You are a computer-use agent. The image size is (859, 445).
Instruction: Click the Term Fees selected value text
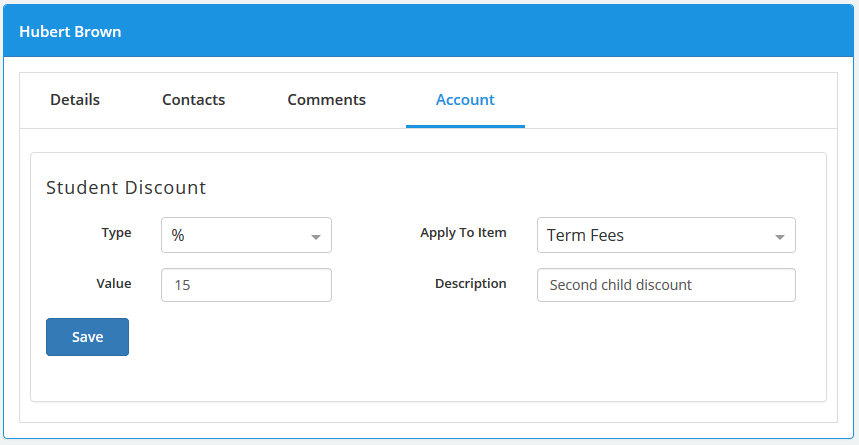point(586,236)
